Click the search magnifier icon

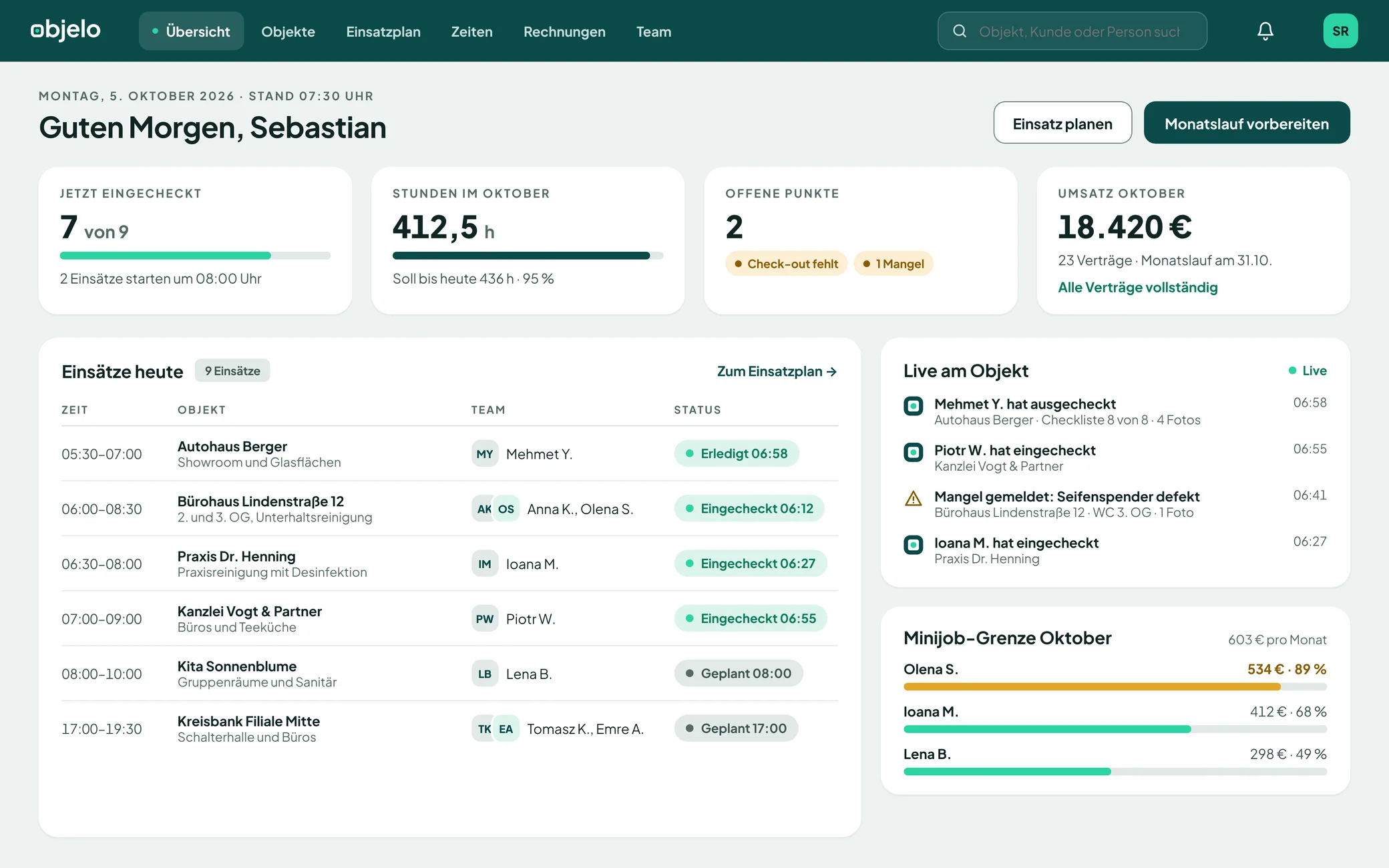pyautogui.click(x=960, y=31)
